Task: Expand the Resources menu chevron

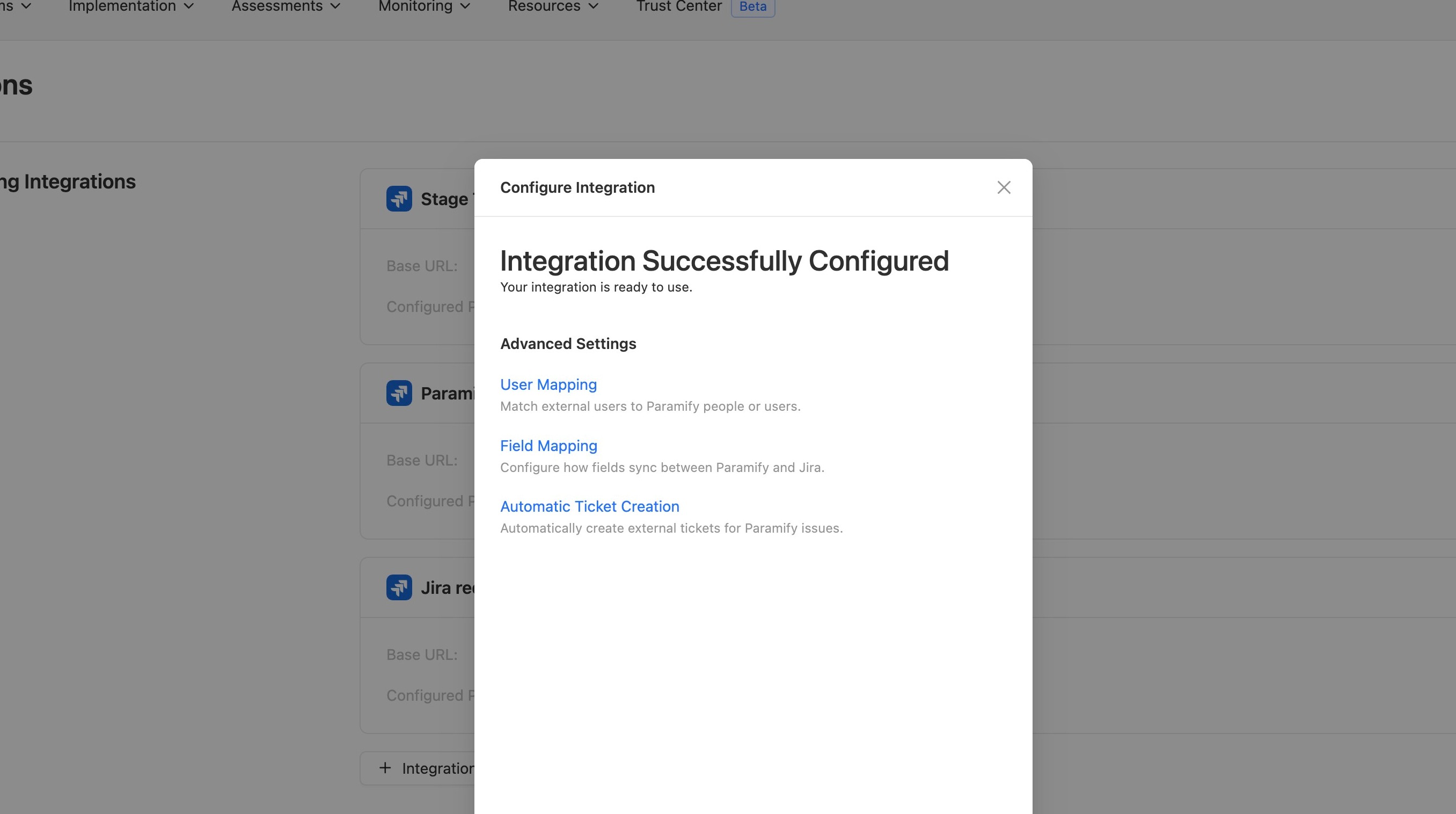Action: coord(594,6)
